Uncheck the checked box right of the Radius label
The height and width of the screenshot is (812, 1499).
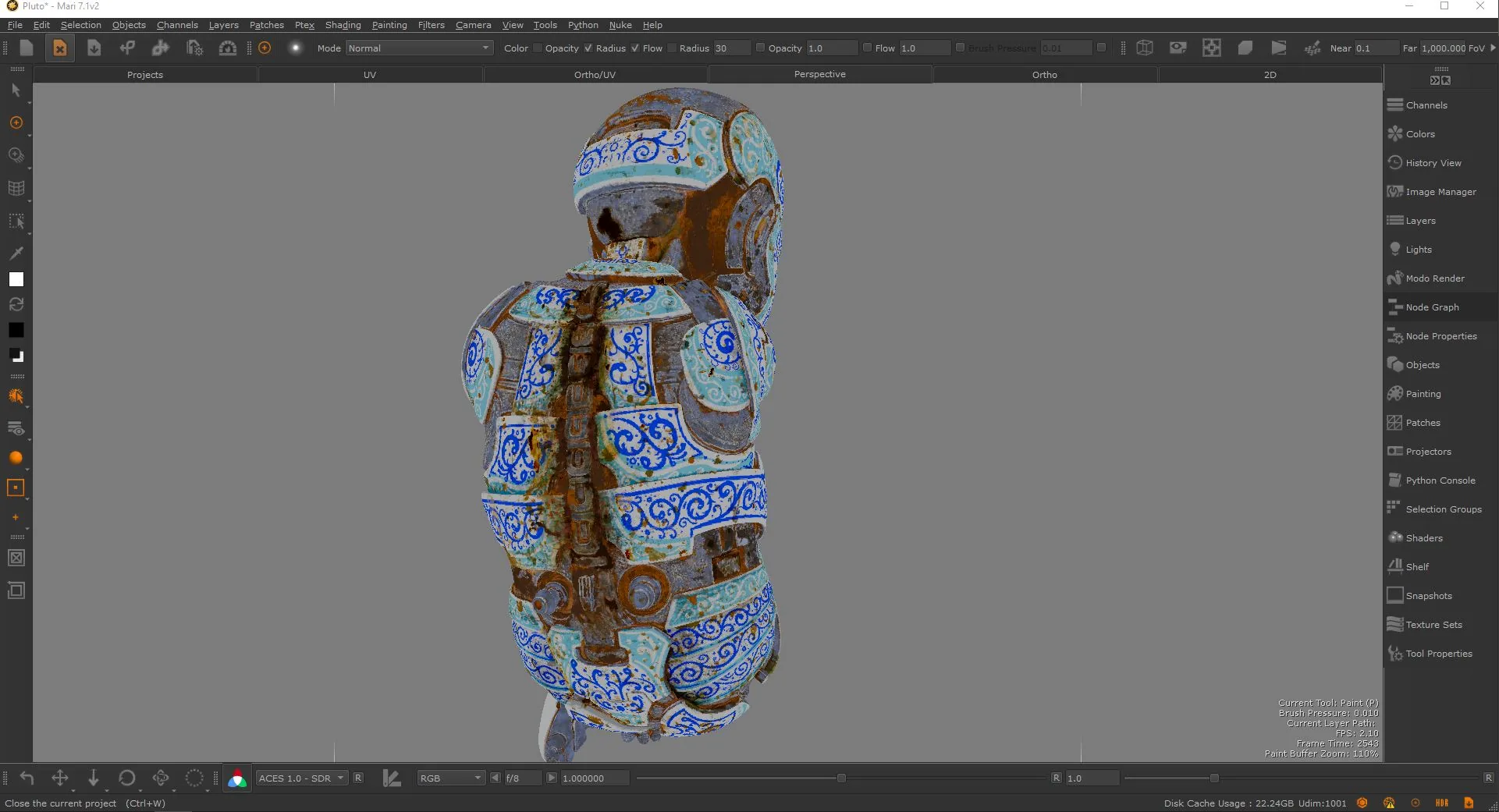point(635,48)
